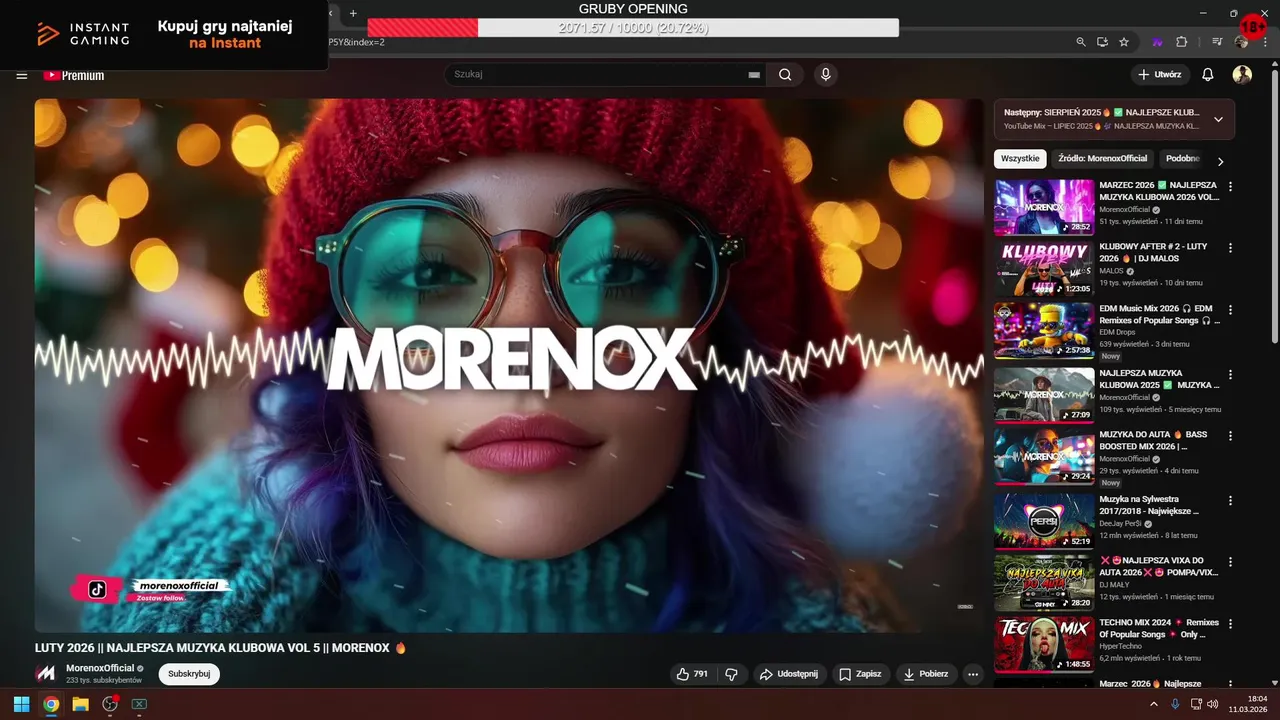This screenshot has width=1280, height=720.
Task: Click Chrome icon in taskbar
Action: coord(51,704)
